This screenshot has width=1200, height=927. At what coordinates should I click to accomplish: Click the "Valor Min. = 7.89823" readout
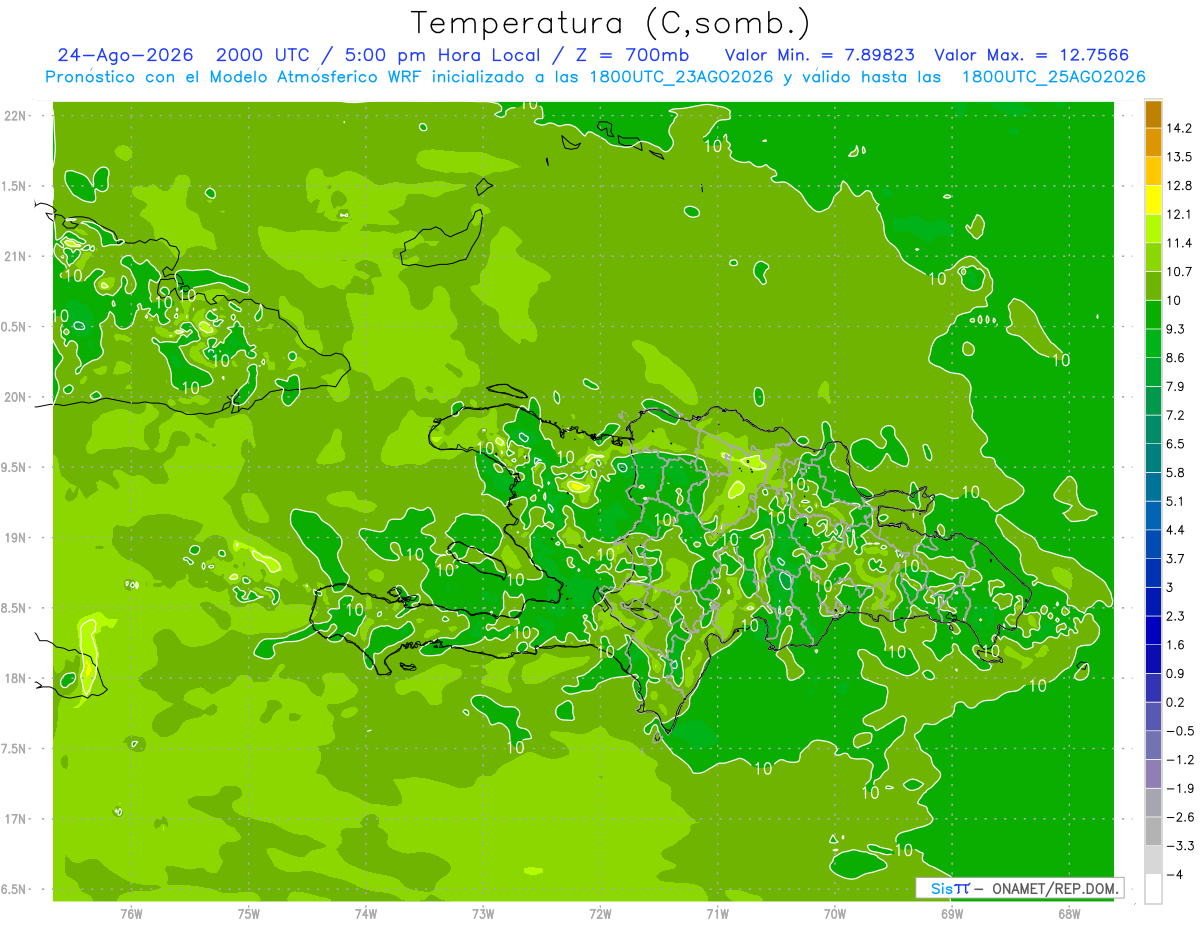820,54
